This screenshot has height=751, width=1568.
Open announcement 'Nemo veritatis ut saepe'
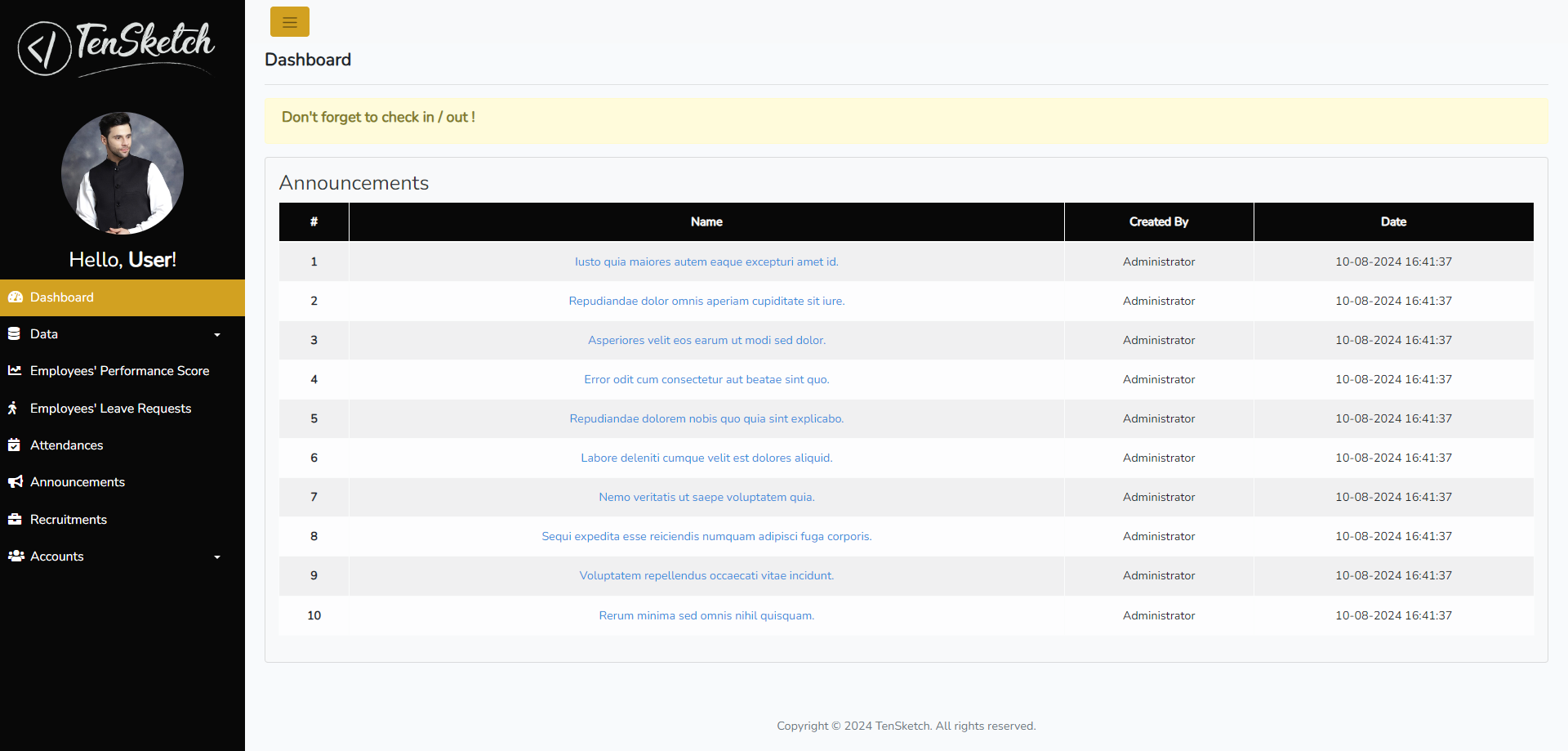pos(706,497)
